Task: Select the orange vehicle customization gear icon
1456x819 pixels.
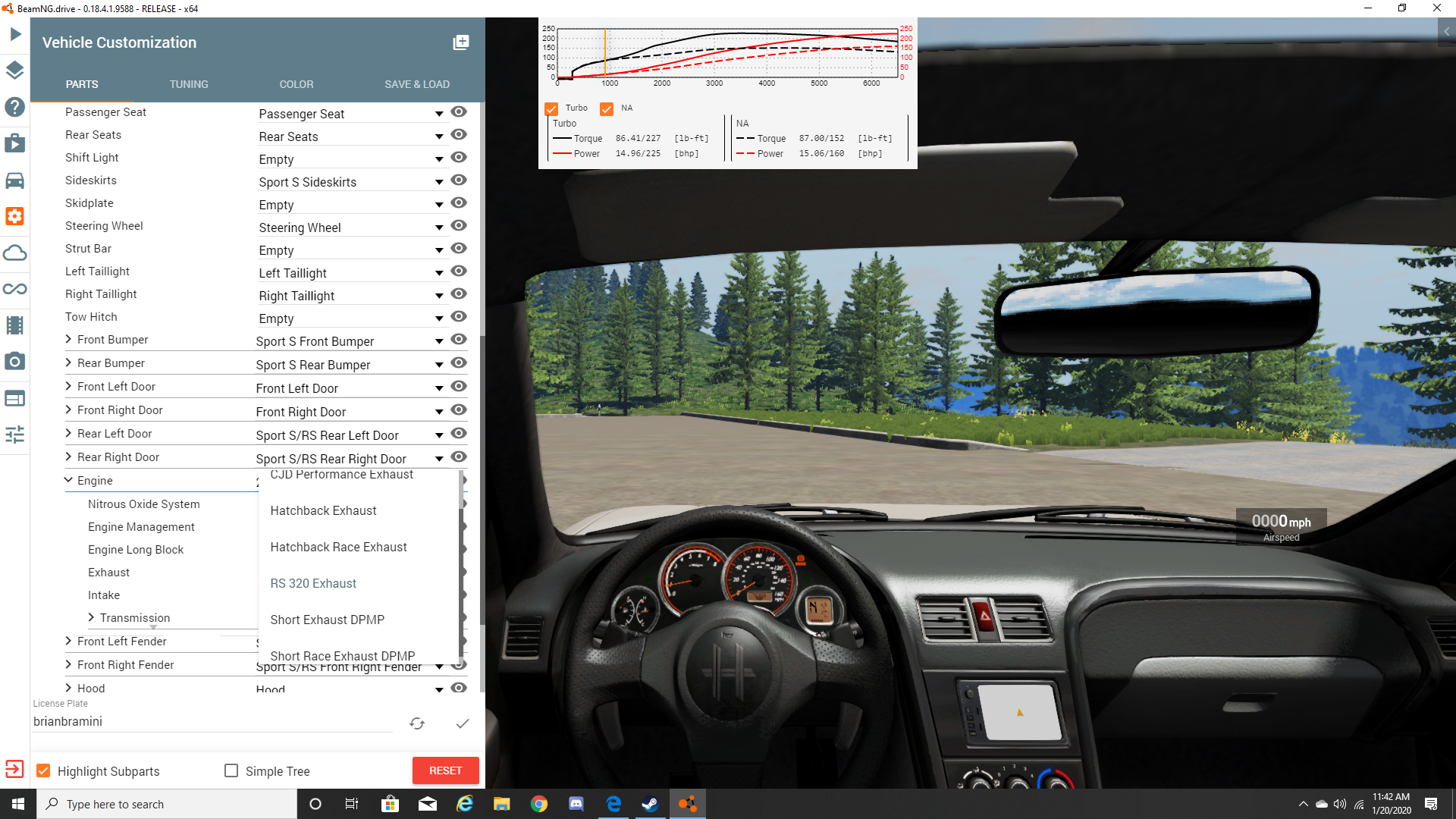Action: pyautogui.click(x=15, y=217)
